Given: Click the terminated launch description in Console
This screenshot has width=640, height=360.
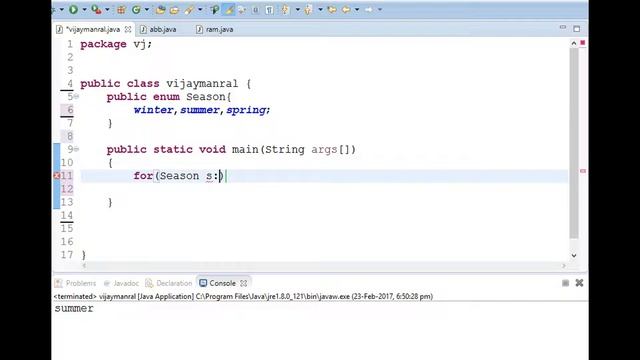Looking at the screenshot, I should coord(243,296).
